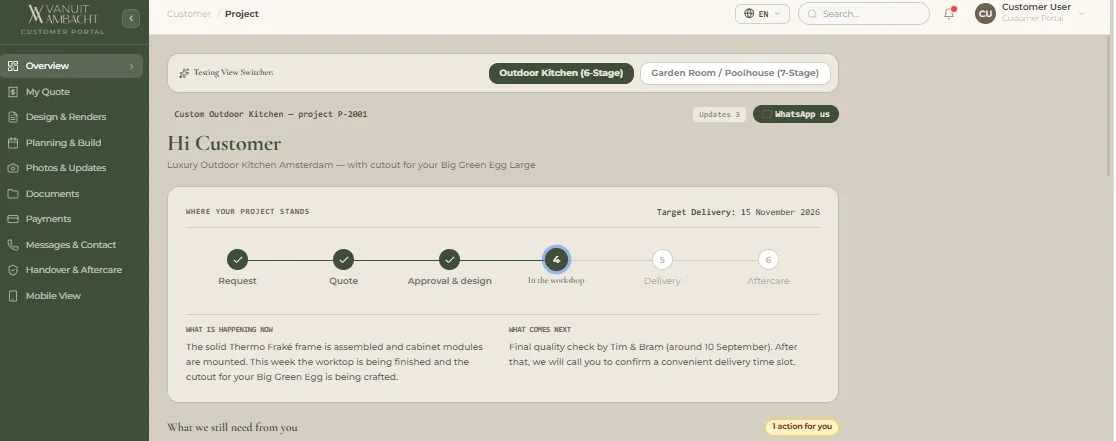The width and height of the screenshot is (1116, 441).
Task: Click the Photos & Updates camera icon
Action: [x=13, y=169]
